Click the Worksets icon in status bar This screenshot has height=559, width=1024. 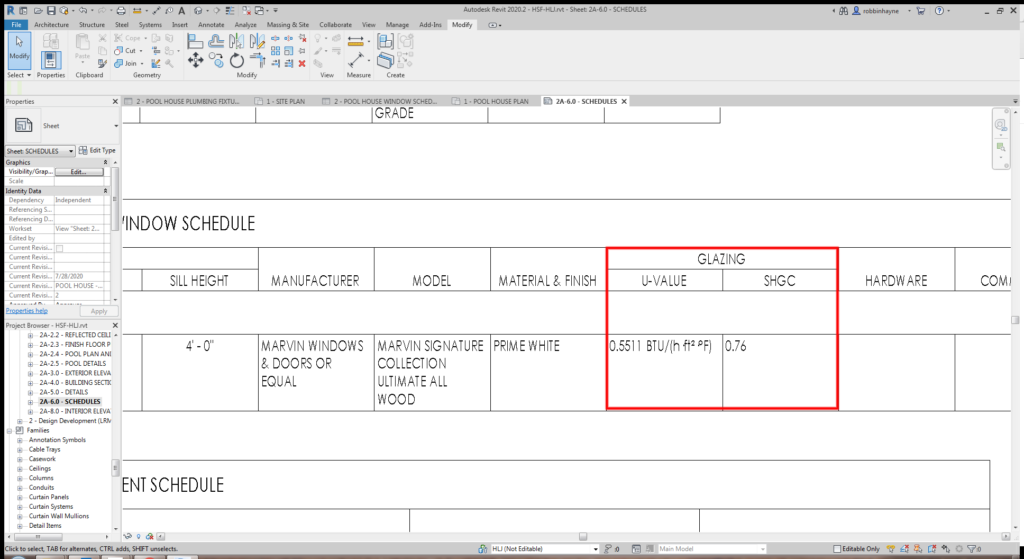482,549
